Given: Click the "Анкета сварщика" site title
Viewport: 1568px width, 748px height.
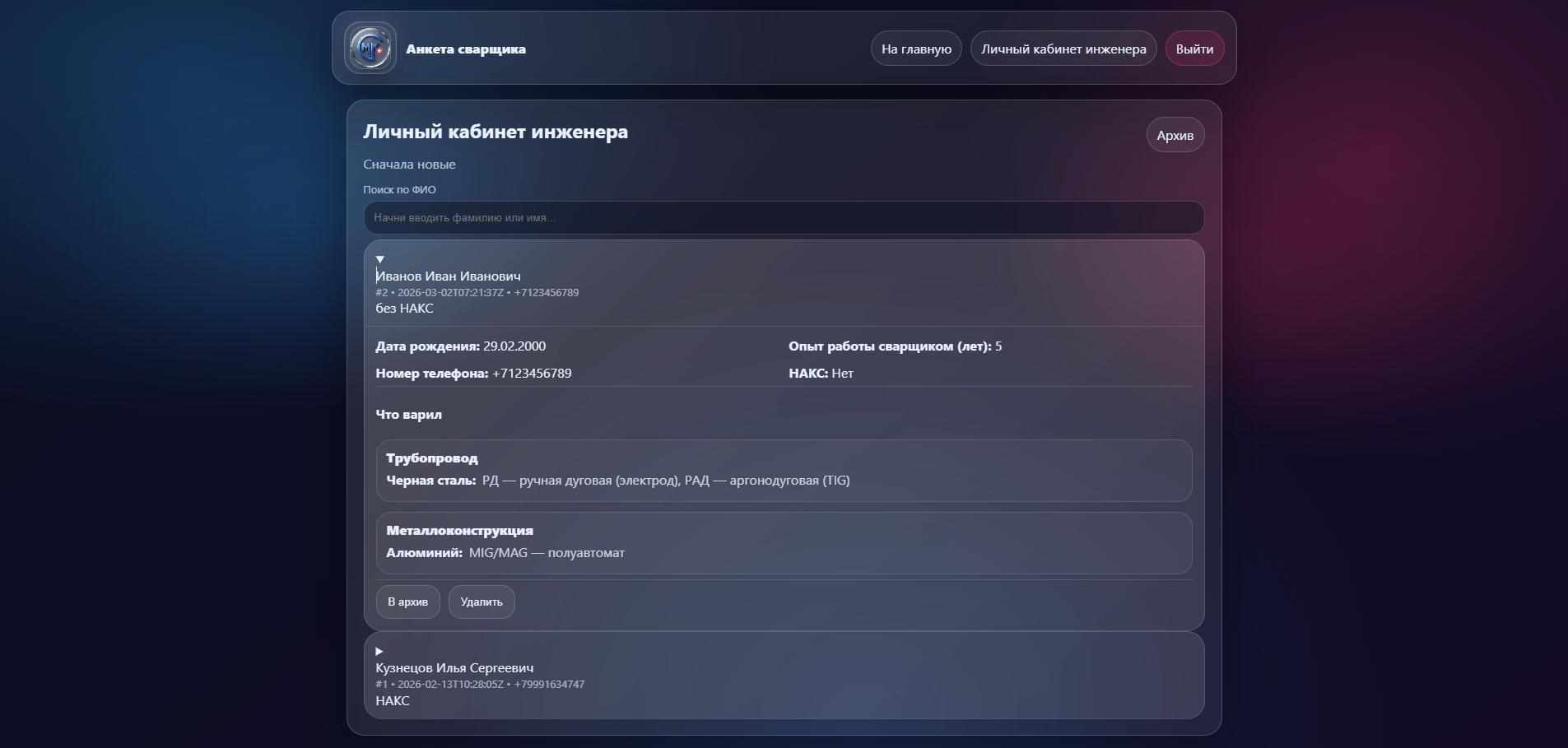Looking at the screenshot, I should (x=465, y=49).
